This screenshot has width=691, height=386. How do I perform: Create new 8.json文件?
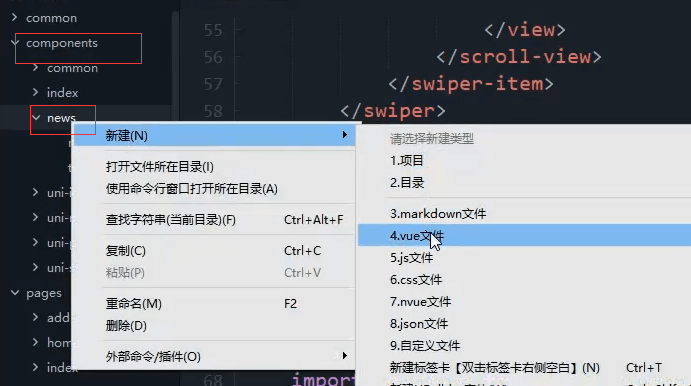tap(419, 324)
